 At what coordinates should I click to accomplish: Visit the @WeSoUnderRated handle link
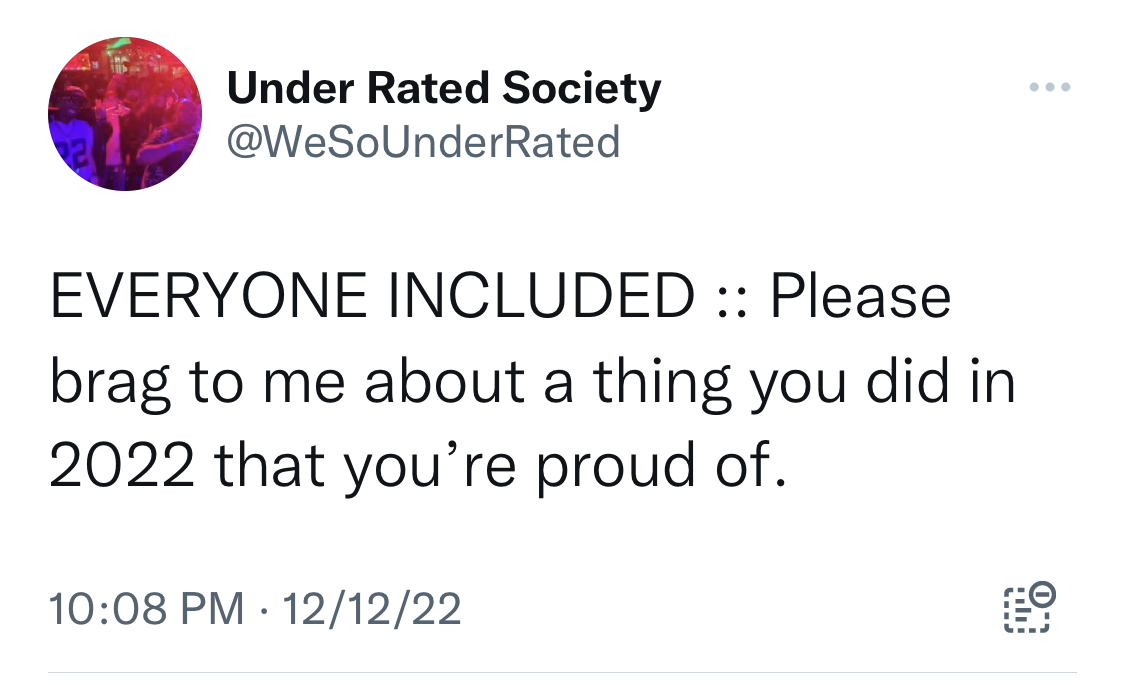pos(423,141)
